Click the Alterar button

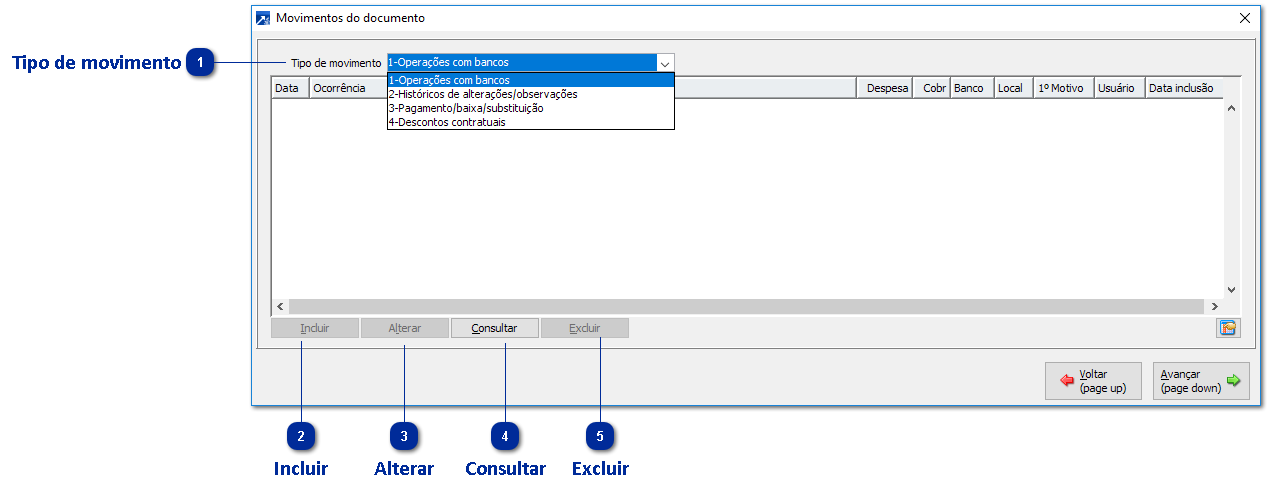pos(405,328)
